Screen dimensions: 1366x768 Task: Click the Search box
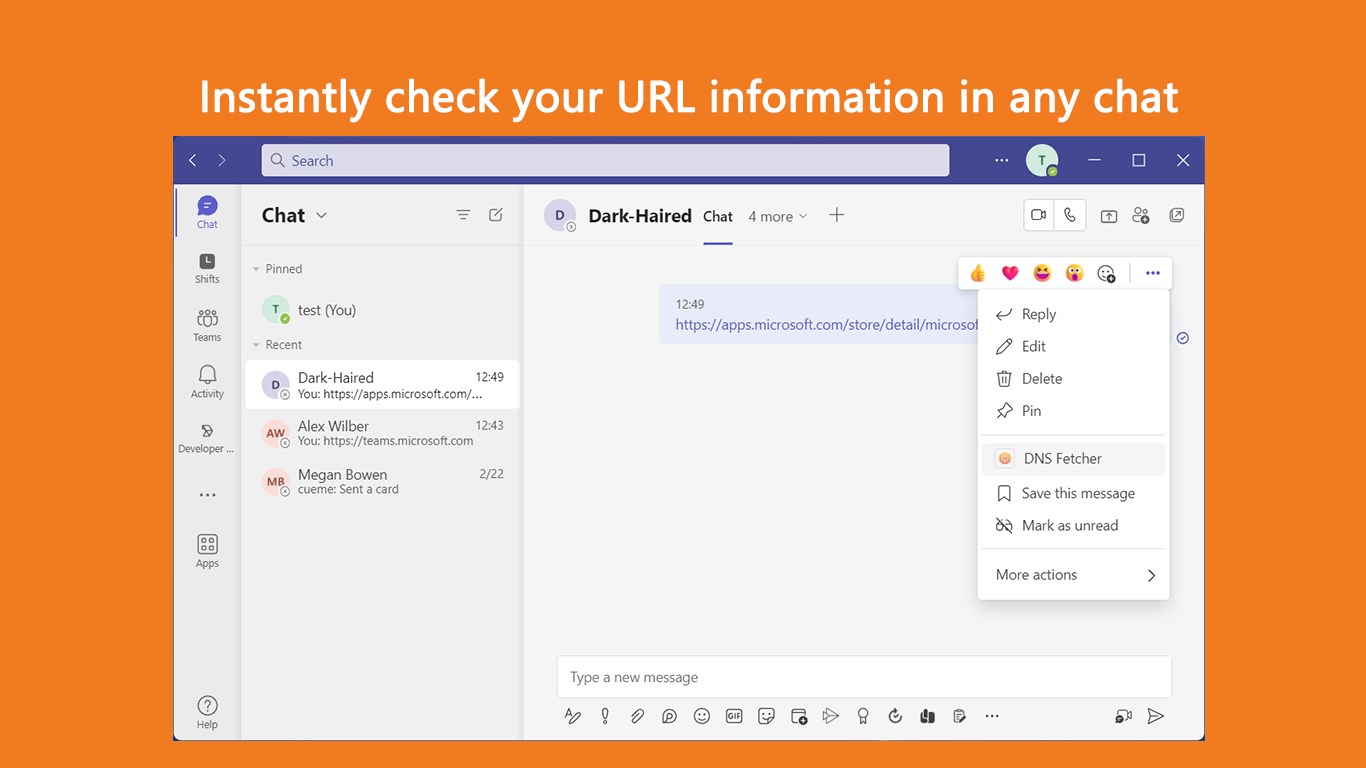coord(605,160)
